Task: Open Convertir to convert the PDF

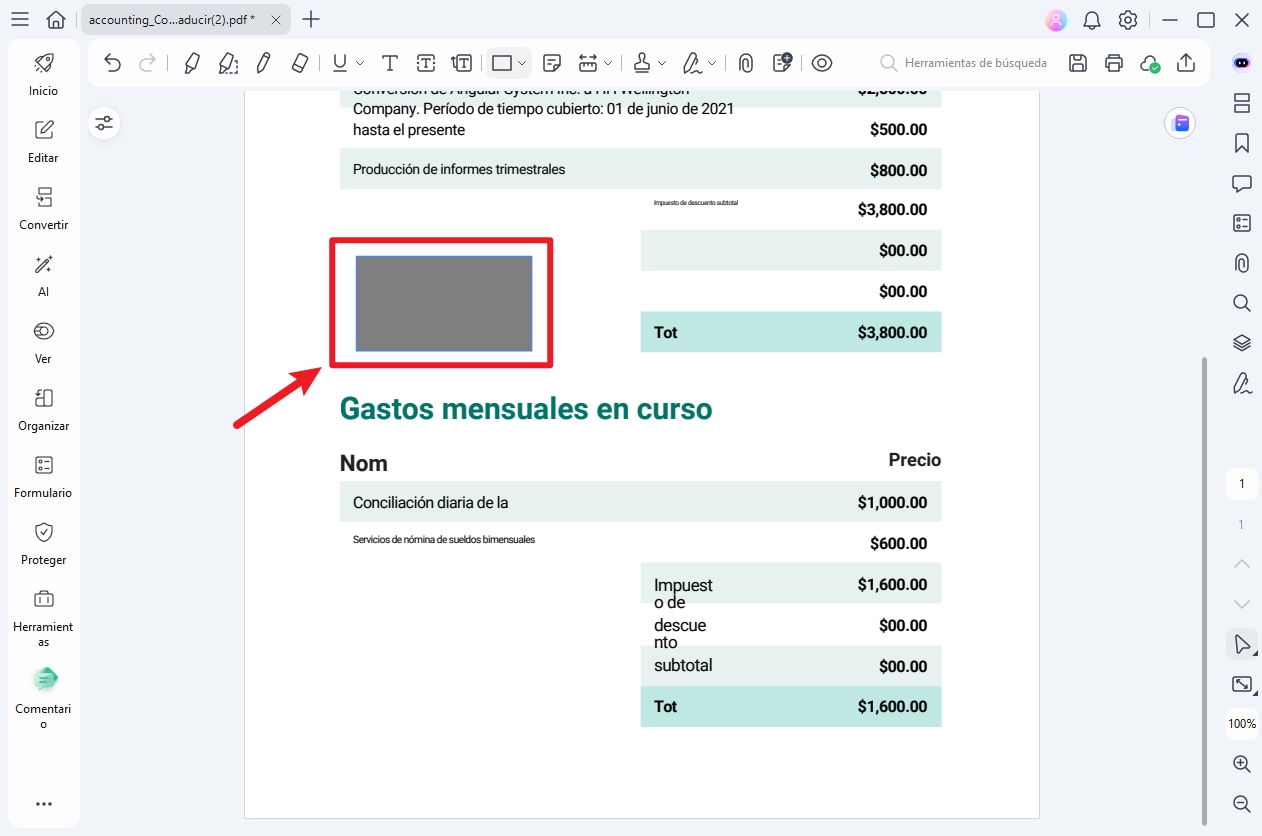Action: (43, 208)
